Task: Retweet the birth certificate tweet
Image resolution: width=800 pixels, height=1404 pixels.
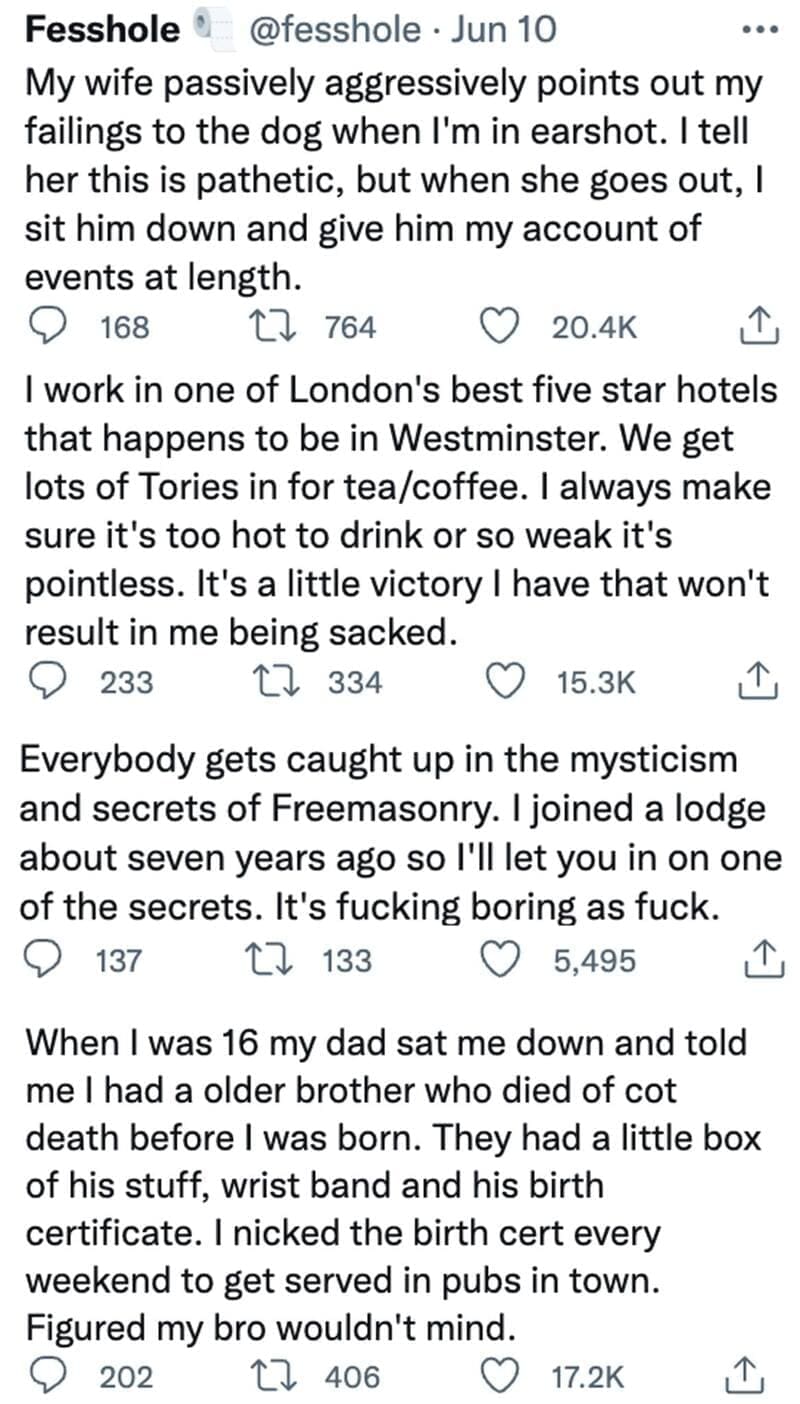Action: coord(286,1377)
